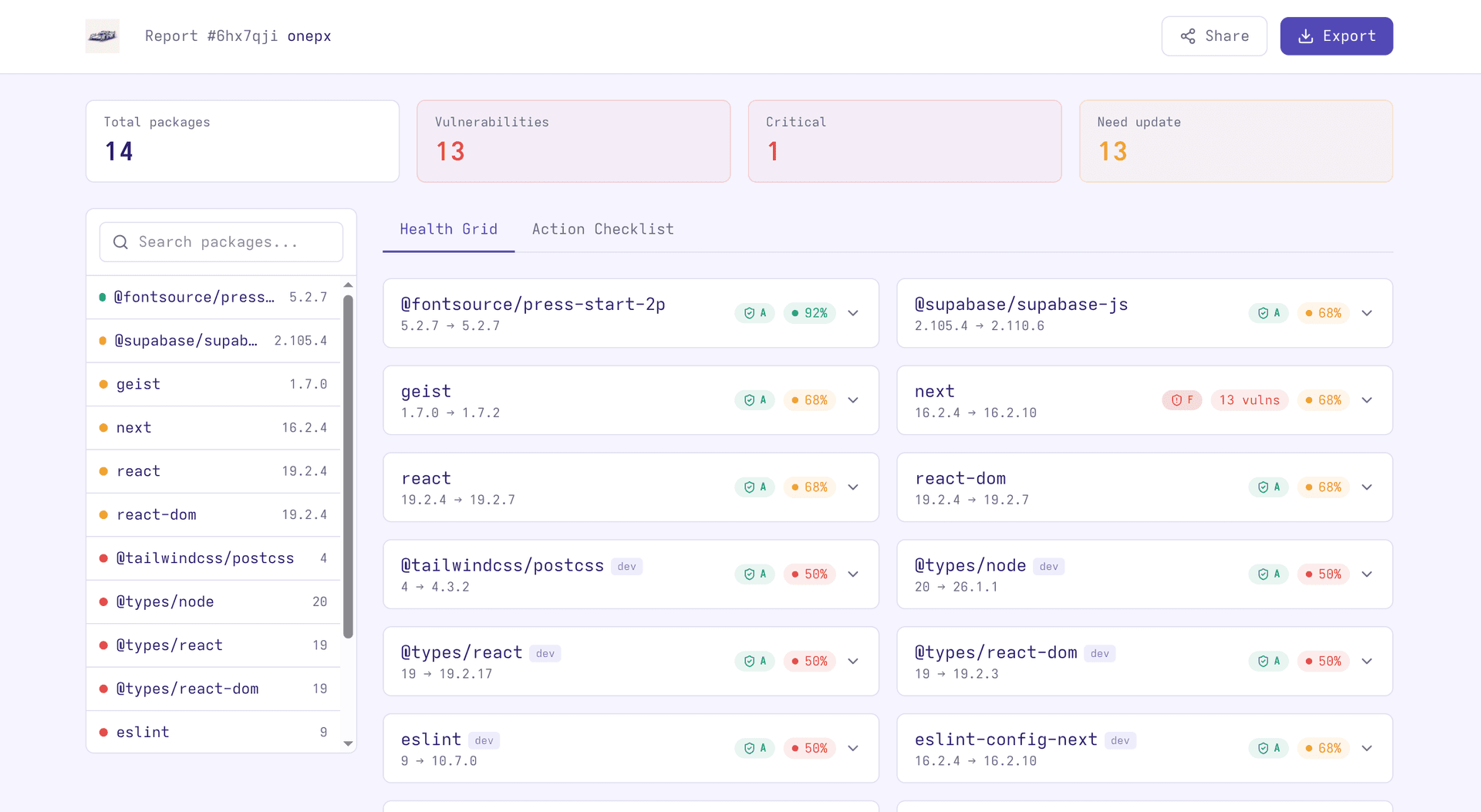Click the 68% badge on react-dom card
The image size is (1481, 812).
pos(1323,487)
